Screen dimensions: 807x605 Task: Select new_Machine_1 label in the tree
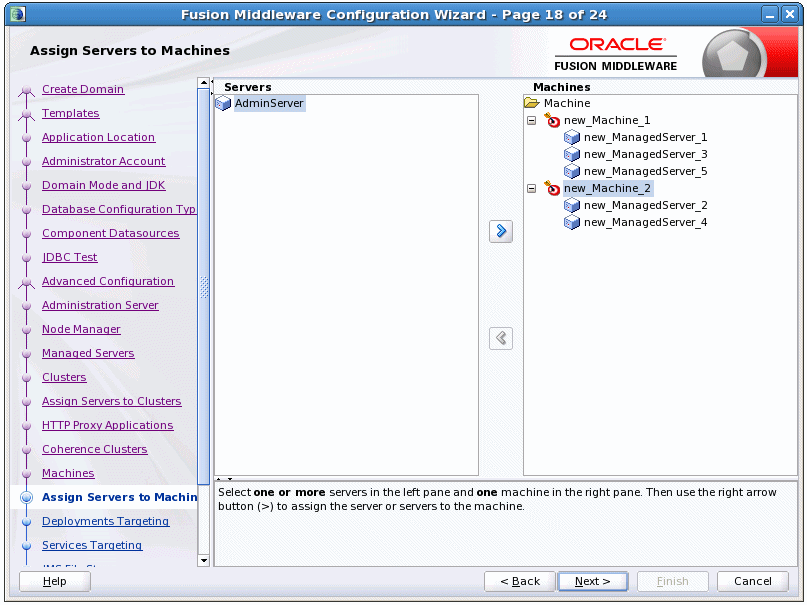pos(607,120)
